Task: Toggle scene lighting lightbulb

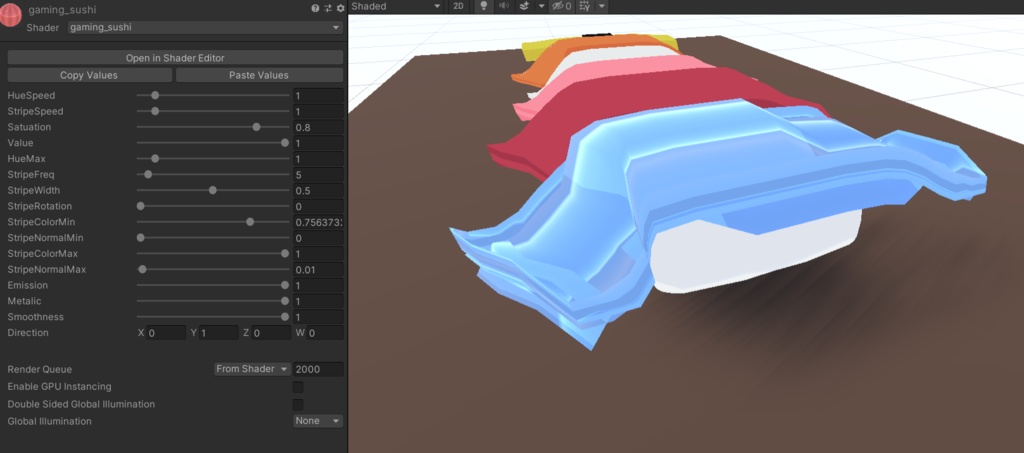Action: 484,7
